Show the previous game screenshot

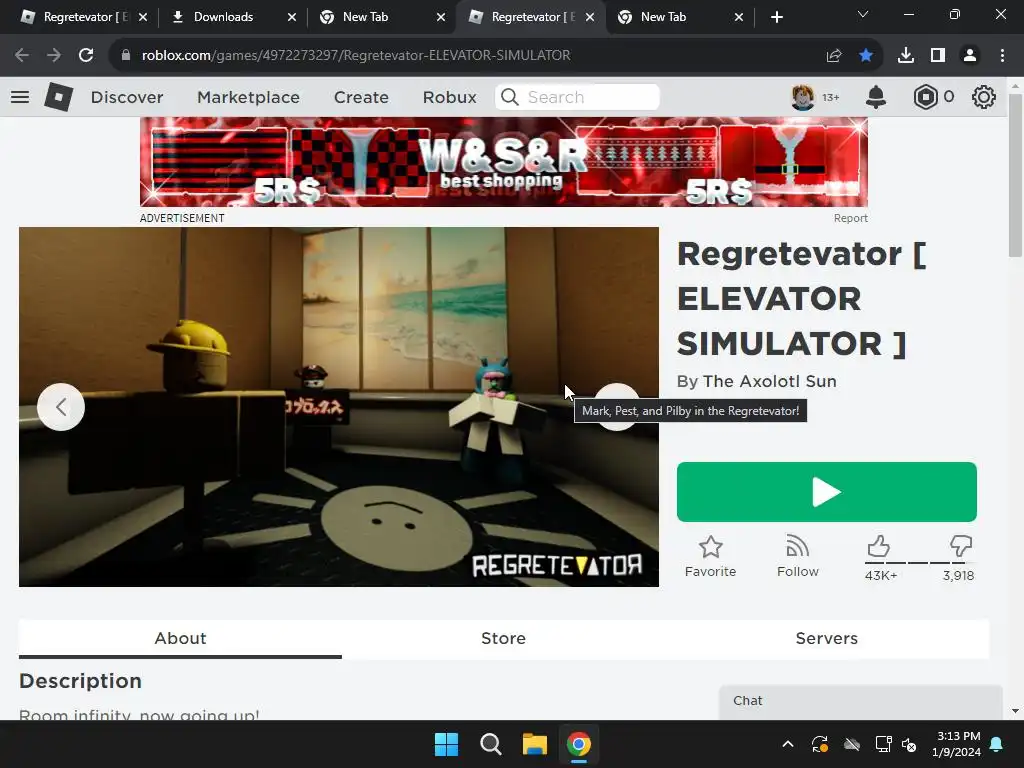(x=61, y=407)
